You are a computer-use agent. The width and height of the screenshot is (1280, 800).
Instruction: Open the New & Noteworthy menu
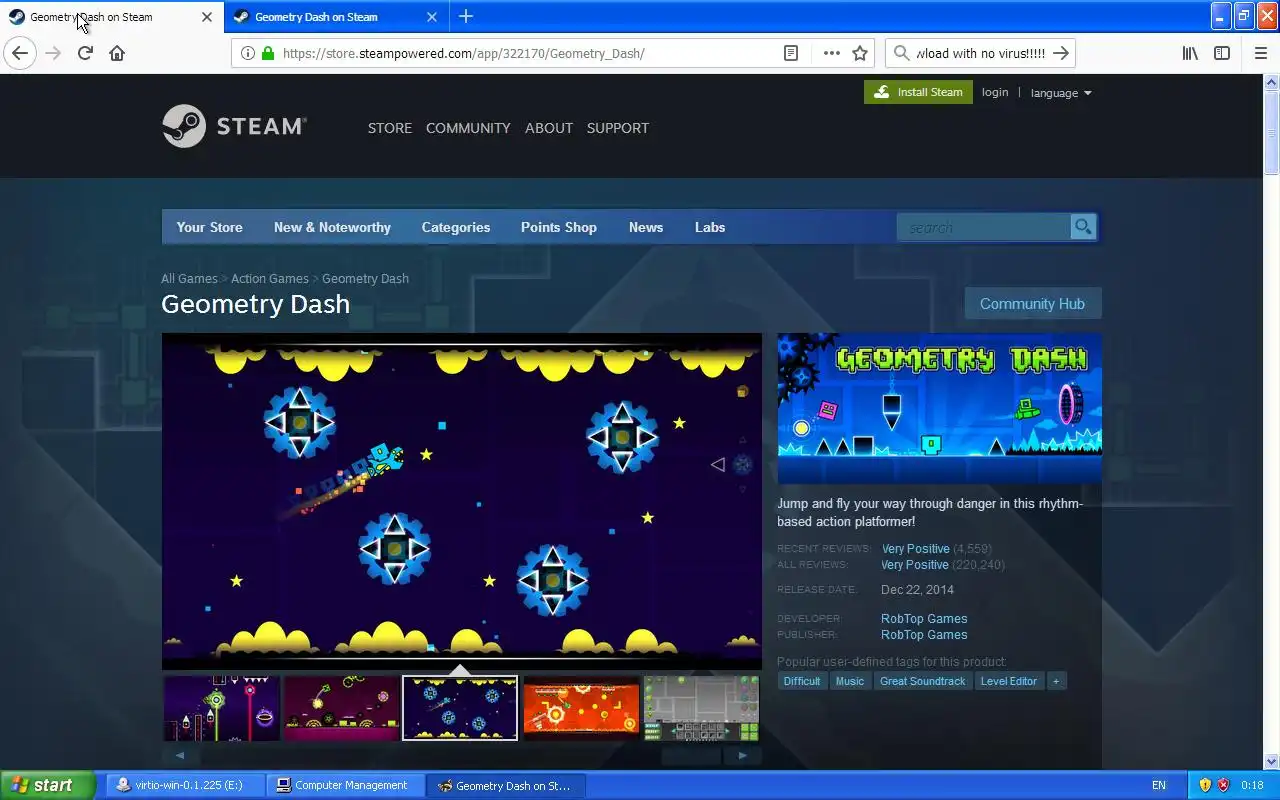click(332, 227)
